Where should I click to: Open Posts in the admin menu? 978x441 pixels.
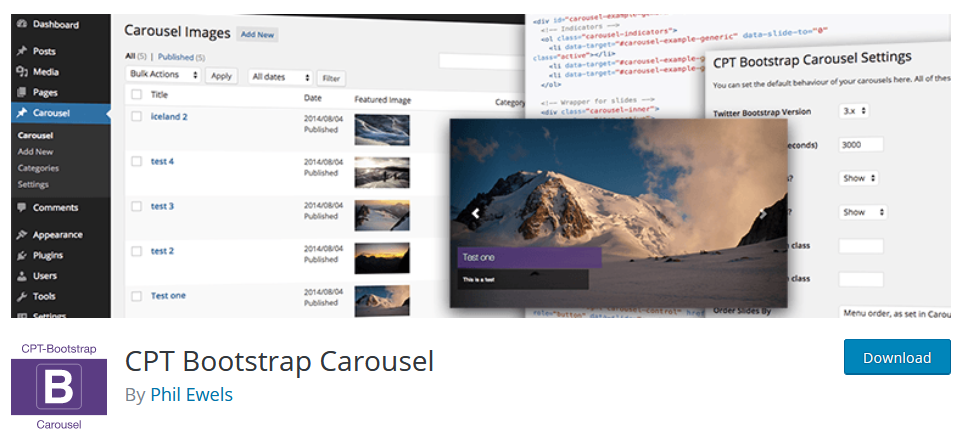44,51
